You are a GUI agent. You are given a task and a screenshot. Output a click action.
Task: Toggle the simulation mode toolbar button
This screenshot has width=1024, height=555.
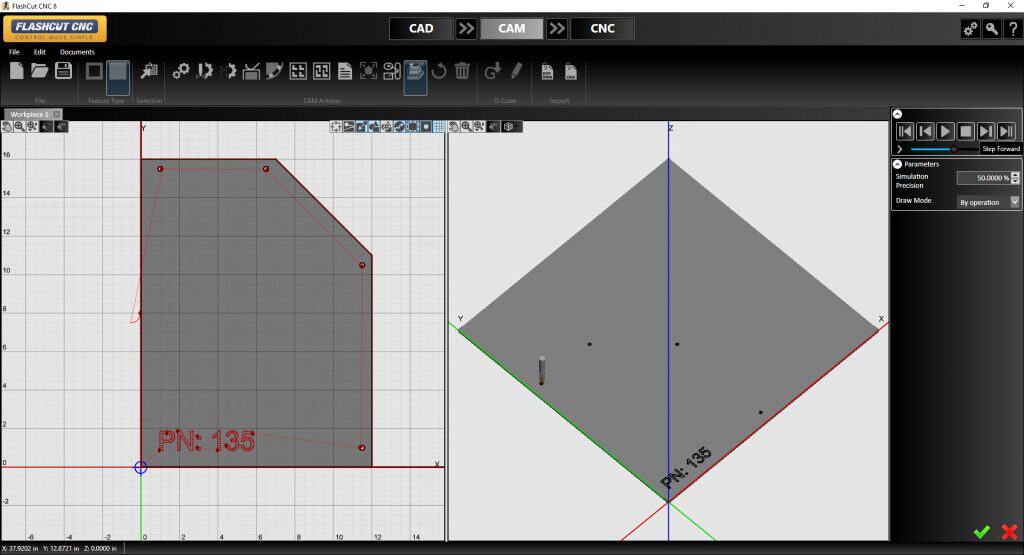point(416,71)
